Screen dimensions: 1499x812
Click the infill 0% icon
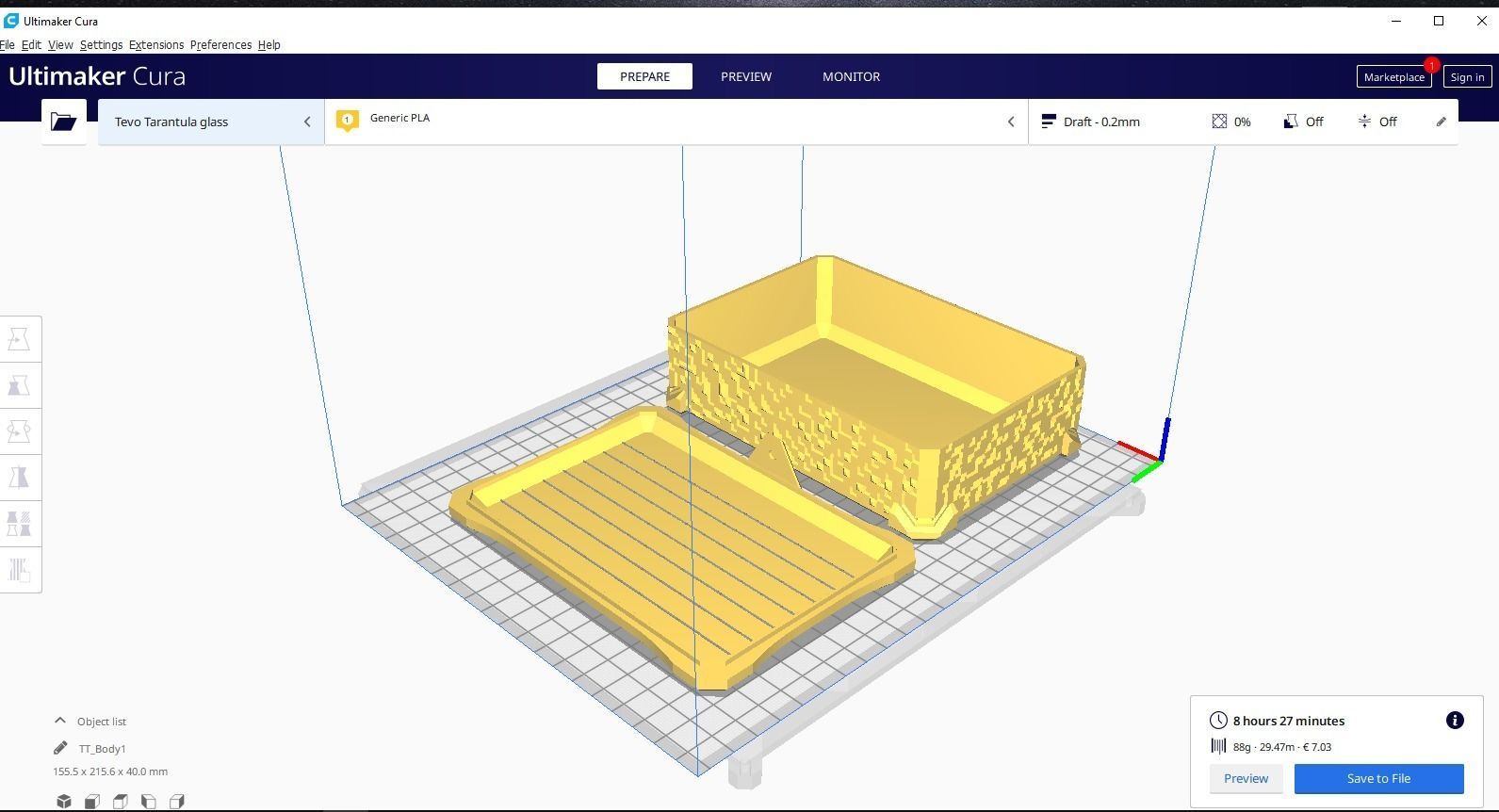pyautogui.click(x=1219, y=122)
